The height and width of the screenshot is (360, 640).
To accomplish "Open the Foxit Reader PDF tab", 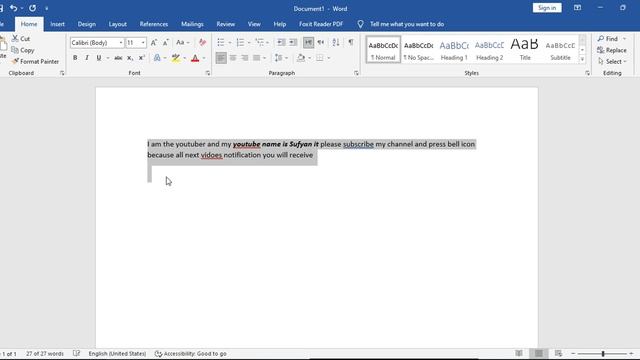I will [x=321, y=24].
